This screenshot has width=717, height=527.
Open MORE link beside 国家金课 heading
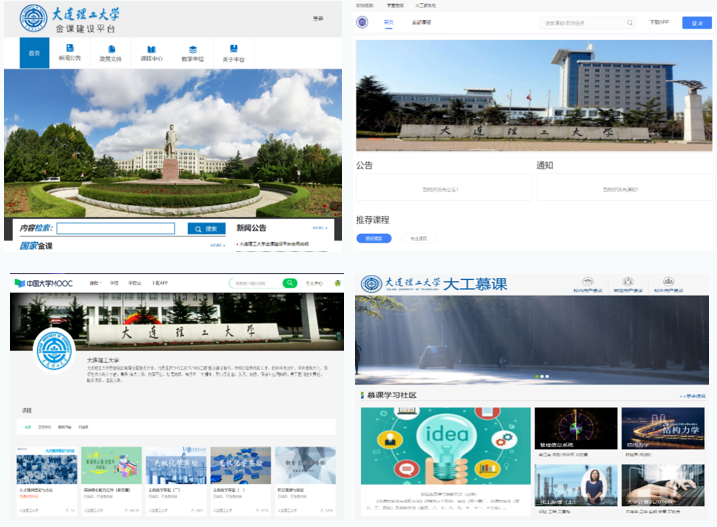coord(218,246)
